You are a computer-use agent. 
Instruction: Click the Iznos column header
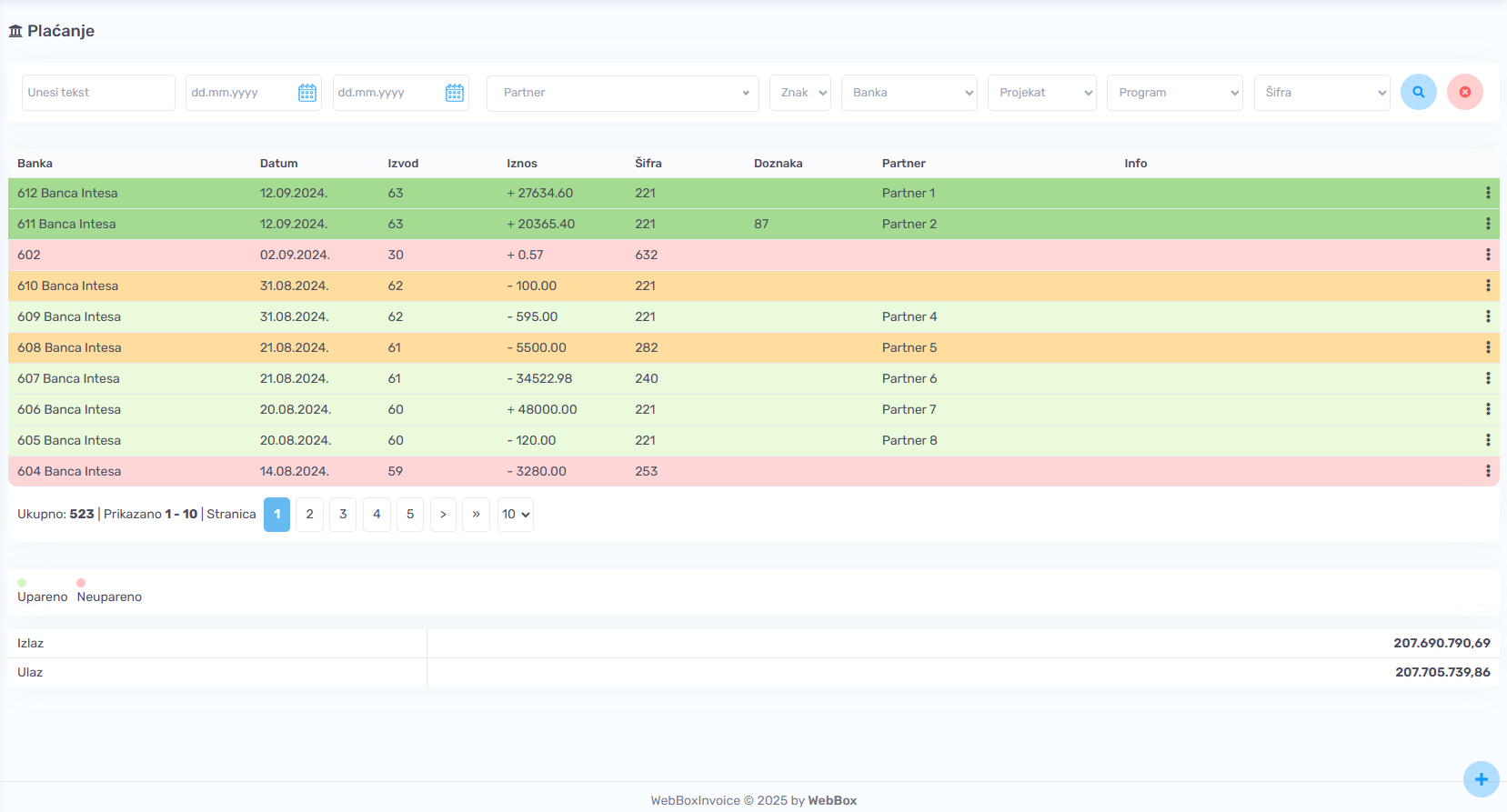click(x=522, y=164)
